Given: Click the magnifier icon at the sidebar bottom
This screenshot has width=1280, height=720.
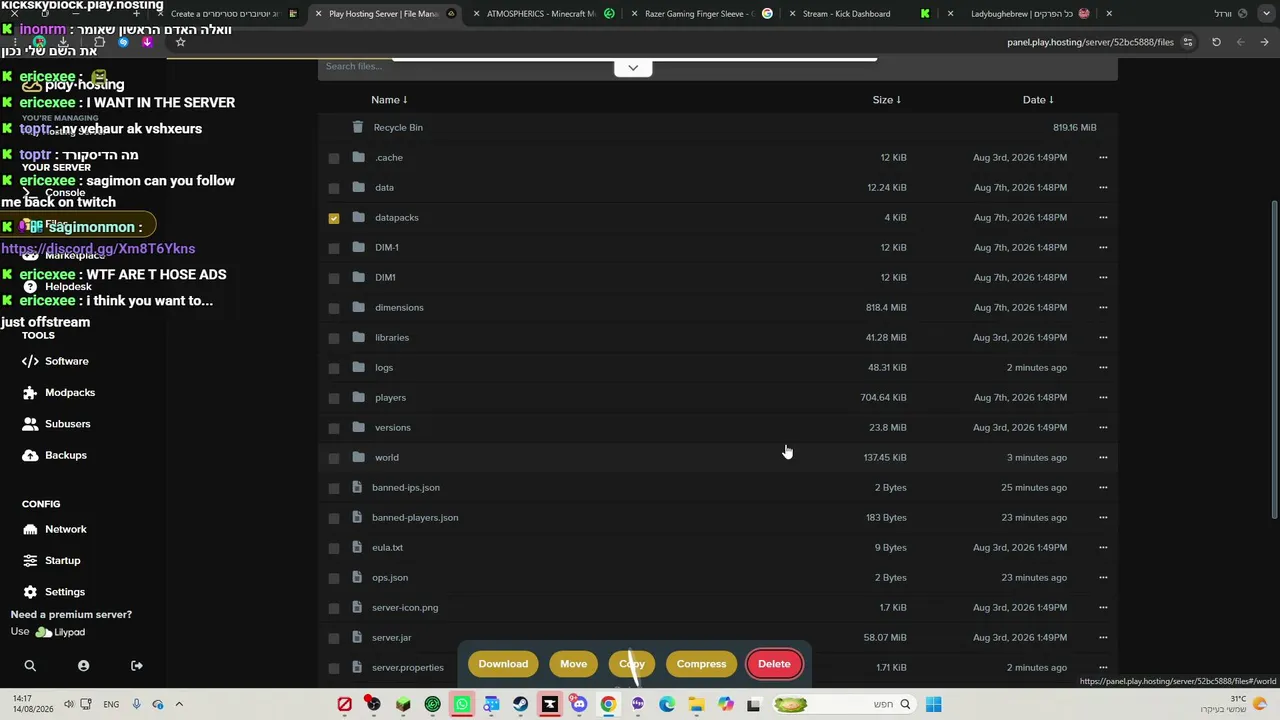Looking at the screenshot, I should pyautogui.click(x=30, y=666).
